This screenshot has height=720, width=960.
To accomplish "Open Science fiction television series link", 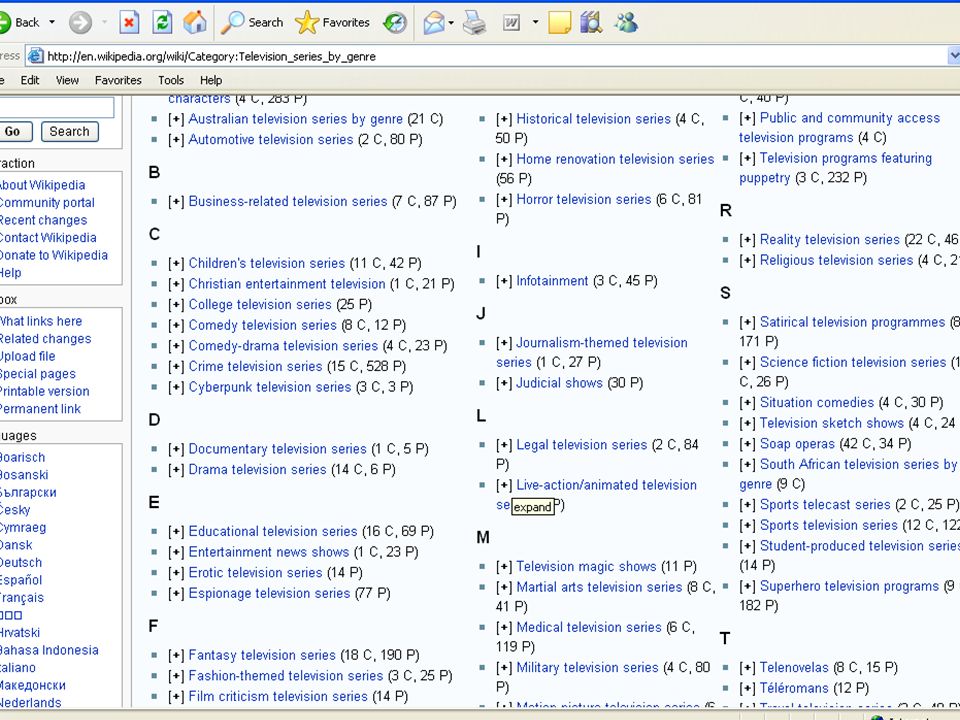I will click(x=853, y=362).
